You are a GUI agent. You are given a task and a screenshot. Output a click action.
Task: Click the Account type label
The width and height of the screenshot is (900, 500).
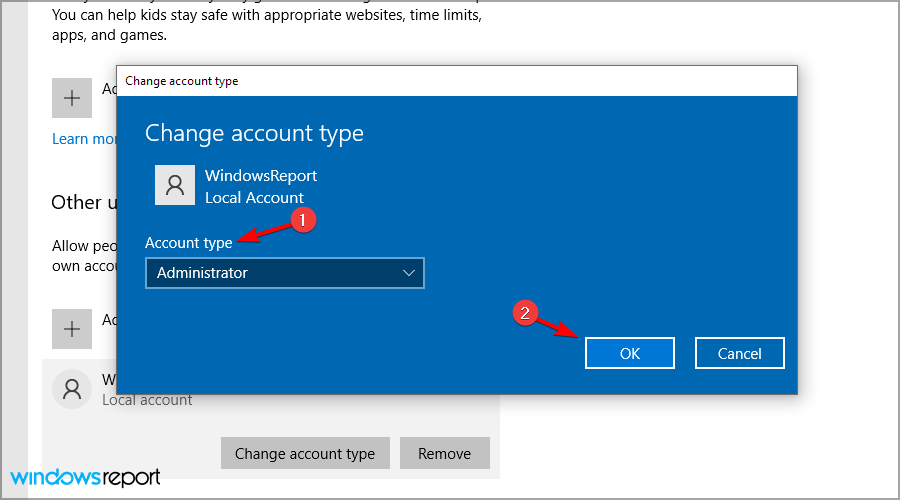[188, 243]
